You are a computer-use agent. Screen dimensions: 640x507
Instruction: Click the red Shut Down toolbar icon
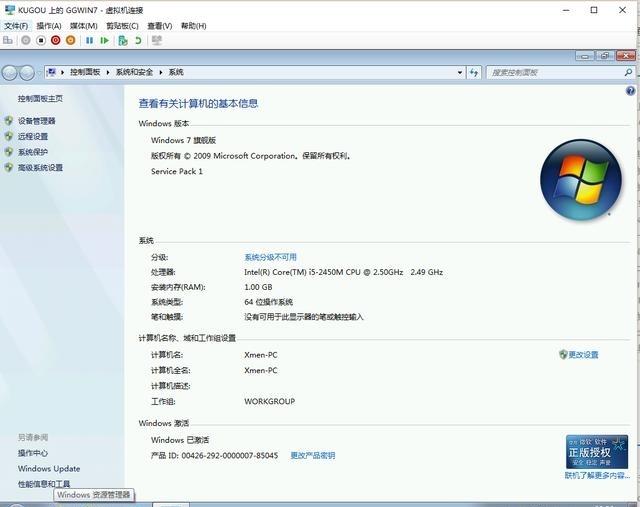coord(56,40)
